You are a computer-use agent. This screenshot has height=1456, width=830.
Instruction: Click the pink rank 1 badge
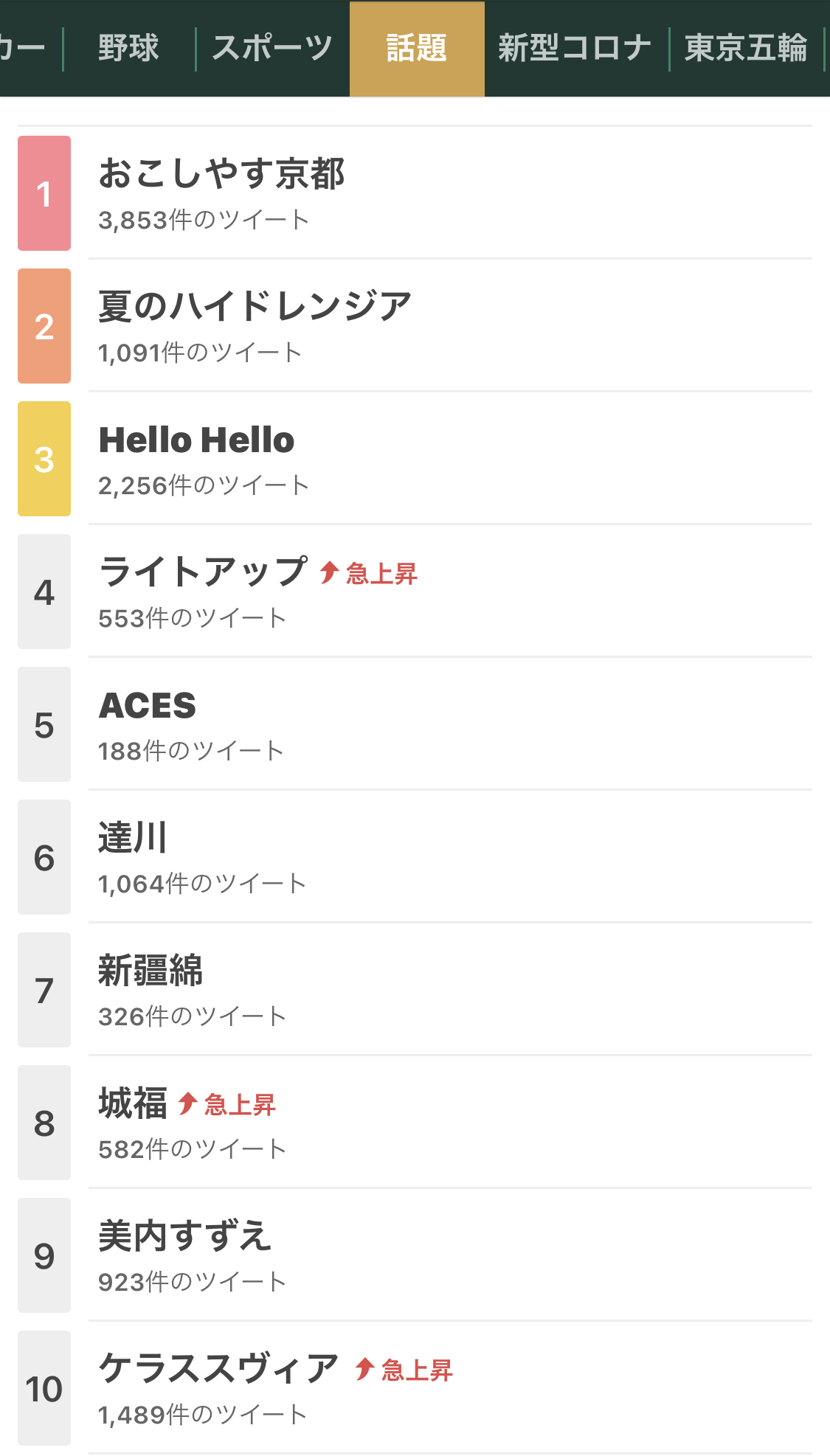point(44,193)
